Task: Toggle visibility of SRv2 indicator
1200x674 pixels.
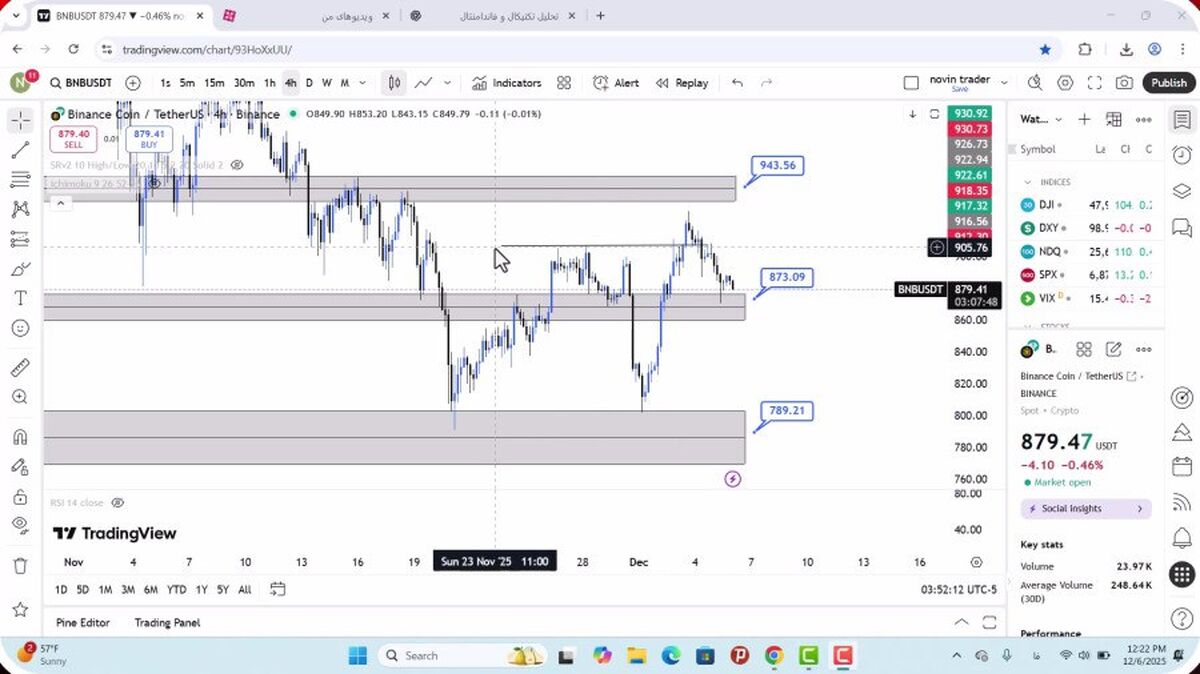Action: pyautogui.click(x=237, y=164)
